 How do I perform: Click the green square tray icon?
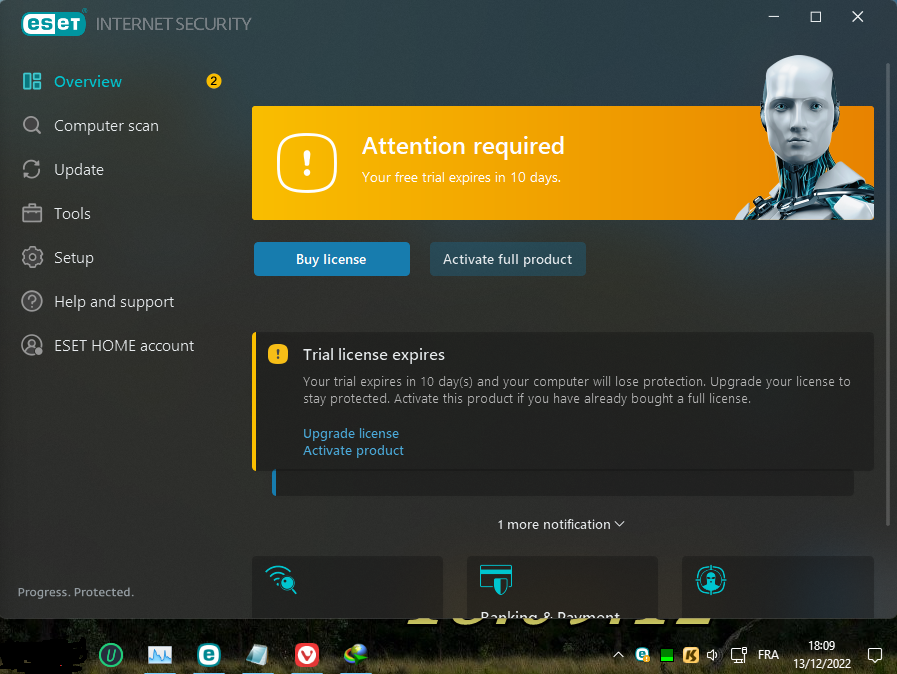pyautogui.click(x=666, y=655)
